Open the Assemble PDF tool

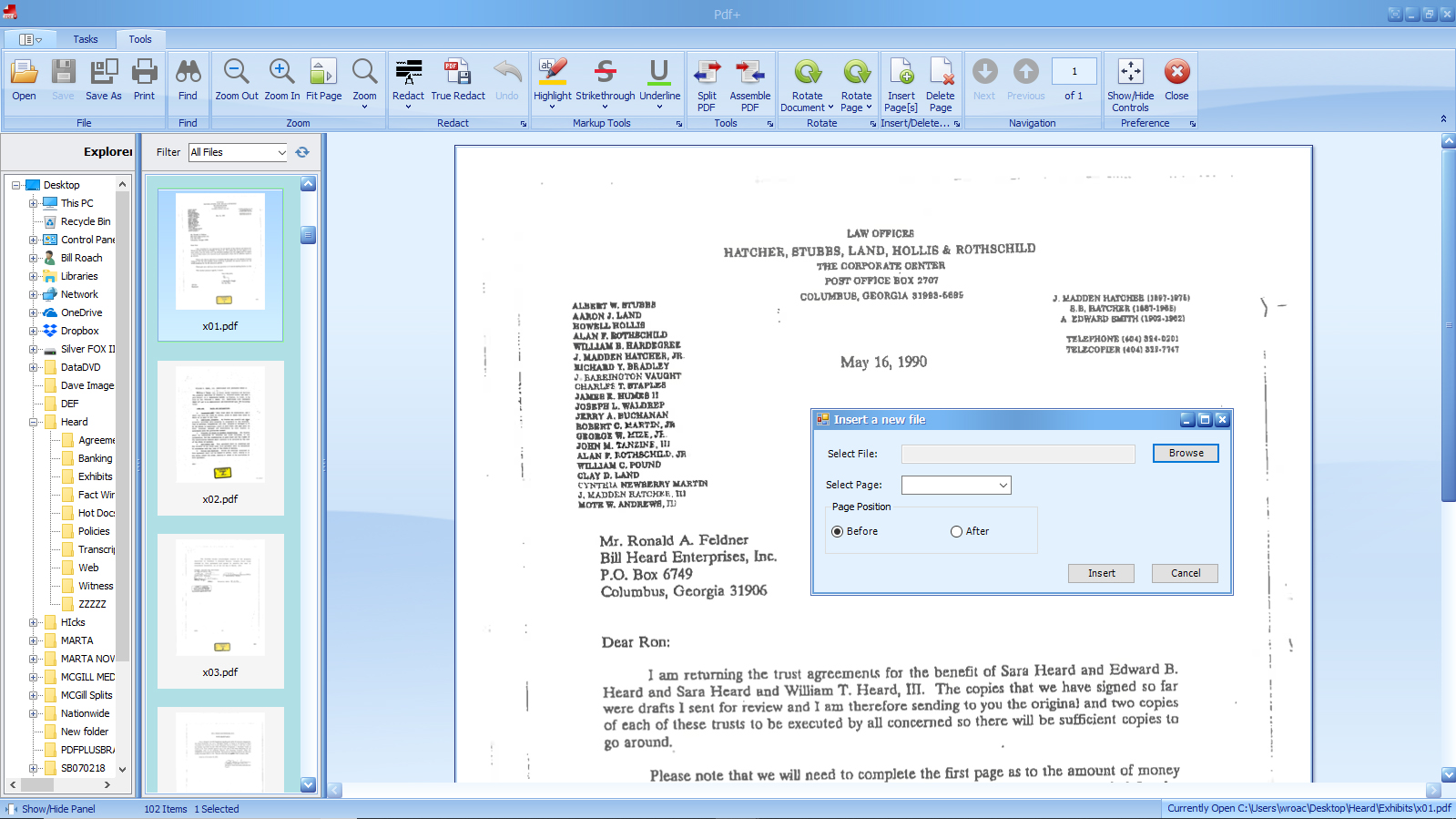click(x=750, y=85)
